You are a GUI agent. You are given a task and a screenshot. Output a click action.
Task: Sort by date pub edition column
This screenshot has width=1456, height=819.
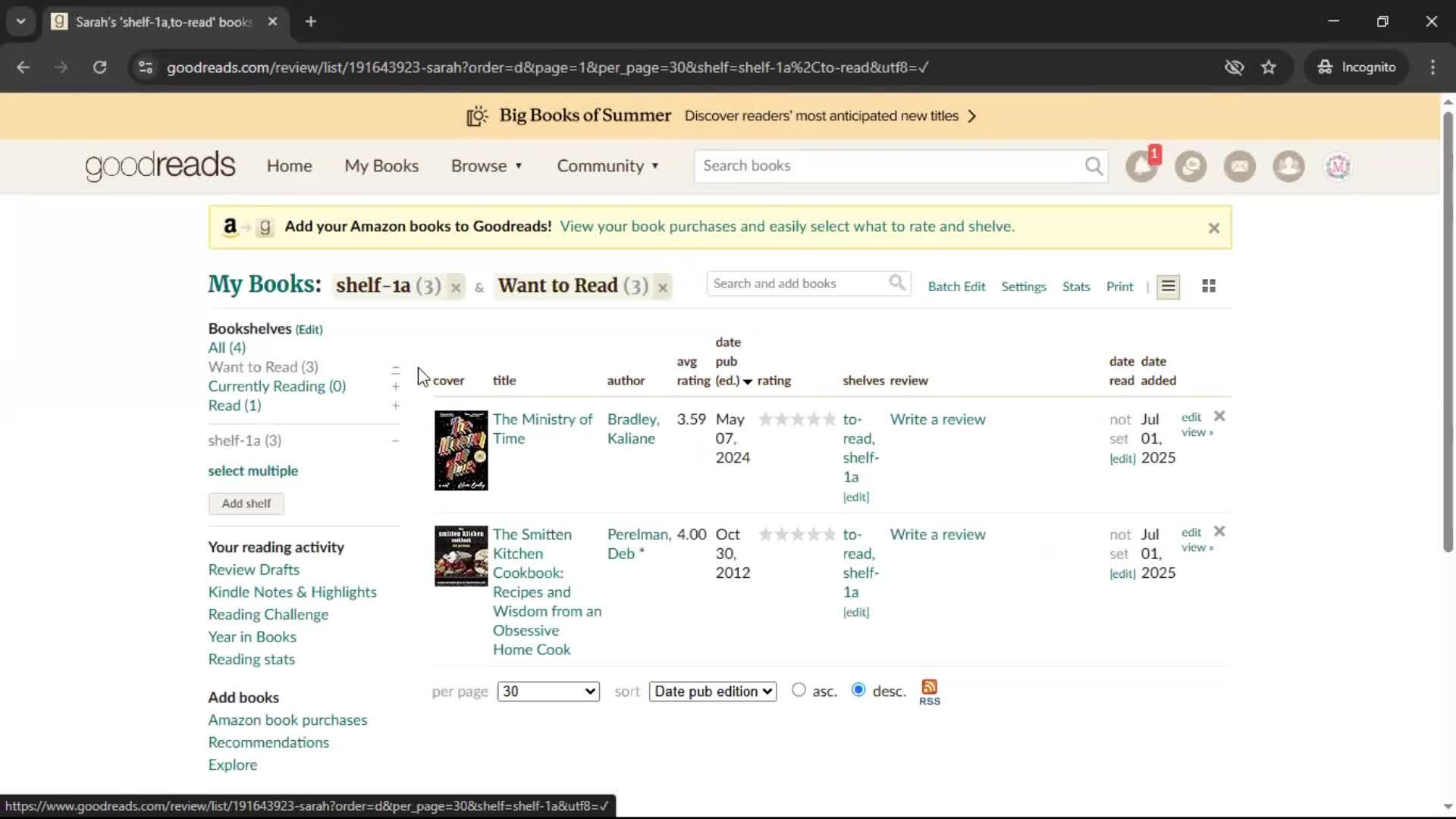point(729,362)
